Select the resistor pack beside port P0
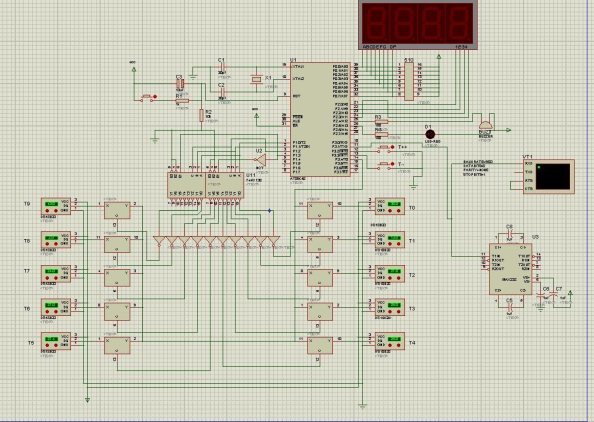Viewport: 594px width, 422px height. [409, 81]
